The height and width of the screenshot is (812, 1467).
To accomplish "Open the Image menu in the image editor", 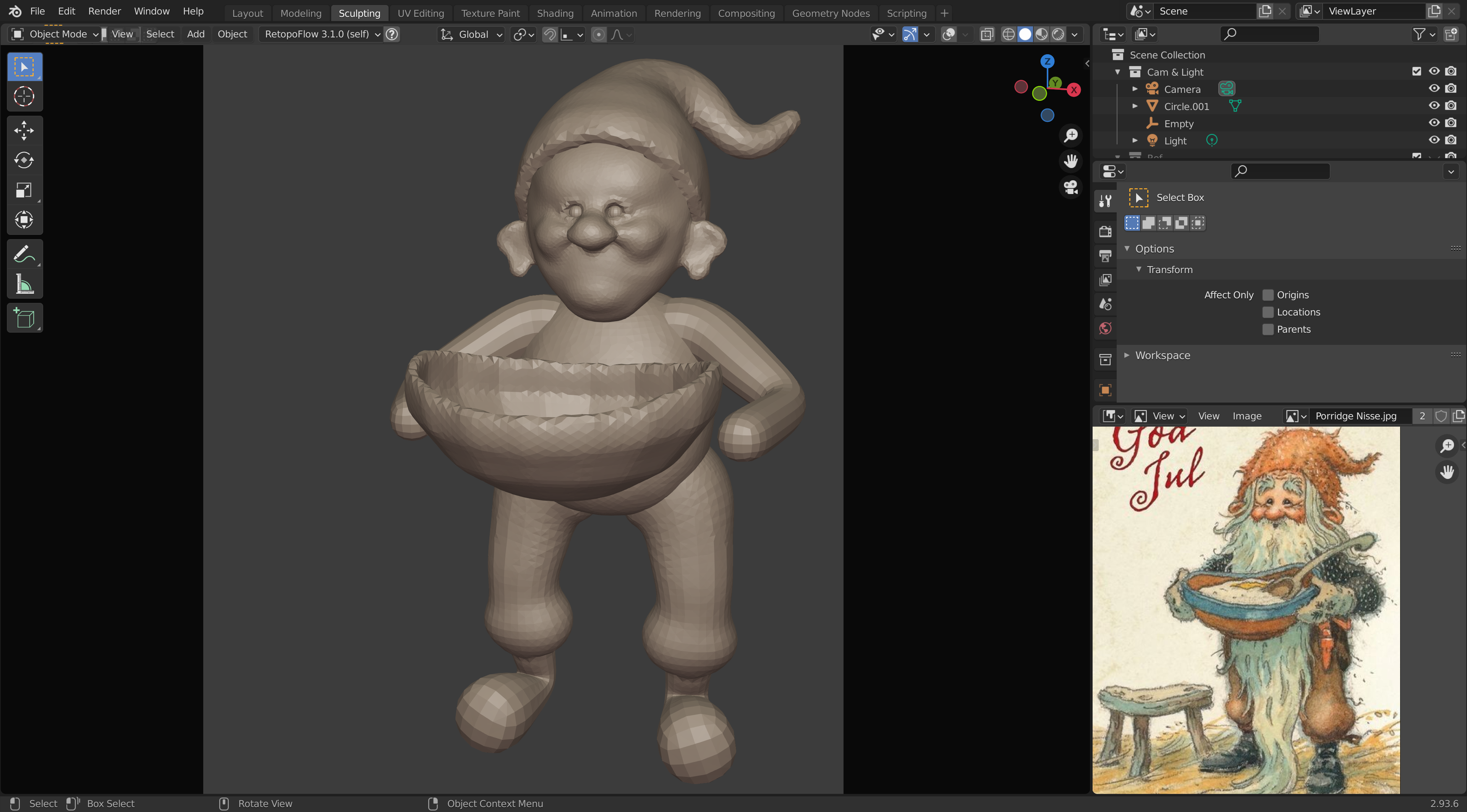I will point(1247,416).
